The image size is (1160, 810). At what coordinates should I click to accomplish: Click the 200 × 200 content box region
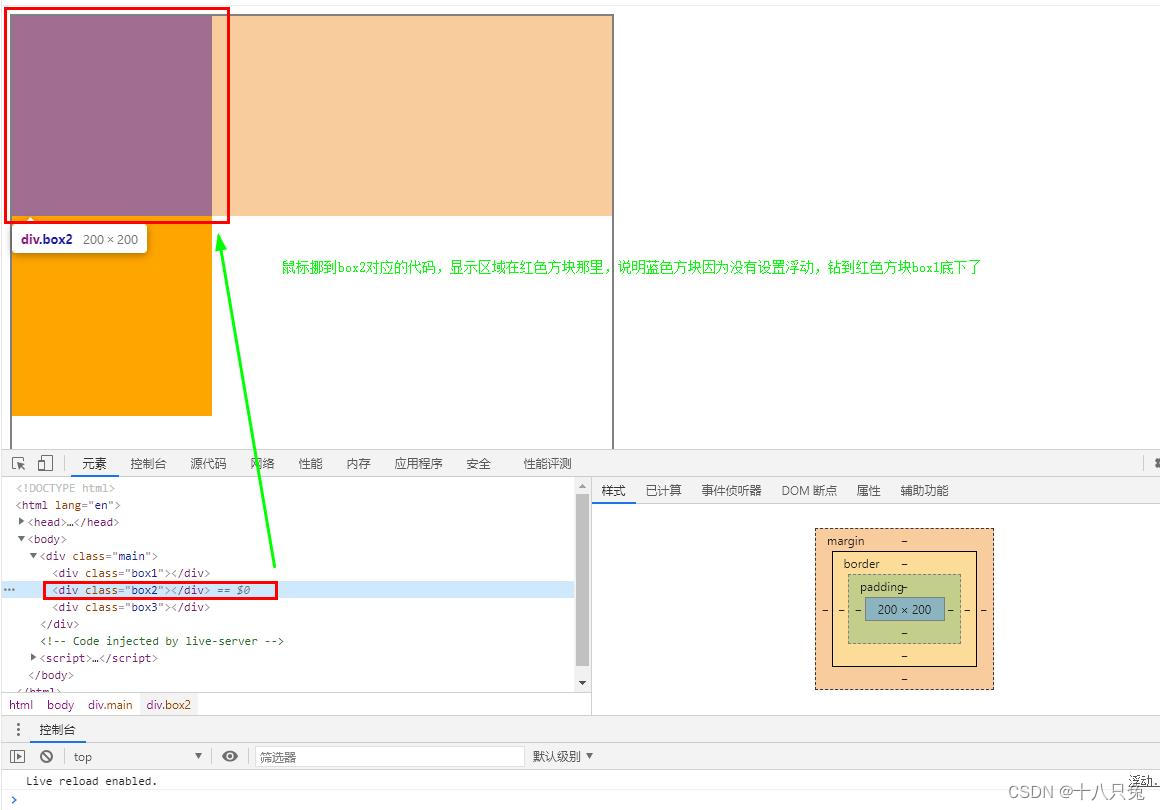point(904,609)
